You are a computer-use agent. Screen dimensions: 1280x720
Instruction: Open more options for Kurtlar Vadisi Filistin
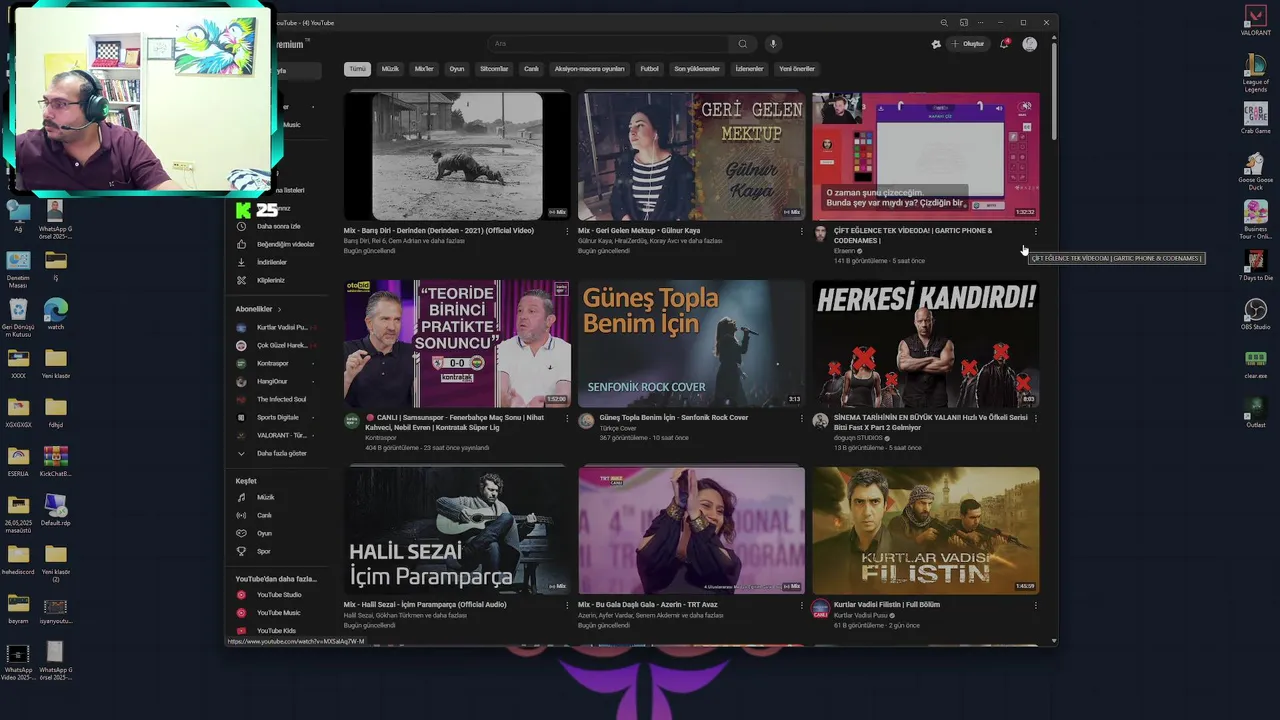tap(1035, 605)
